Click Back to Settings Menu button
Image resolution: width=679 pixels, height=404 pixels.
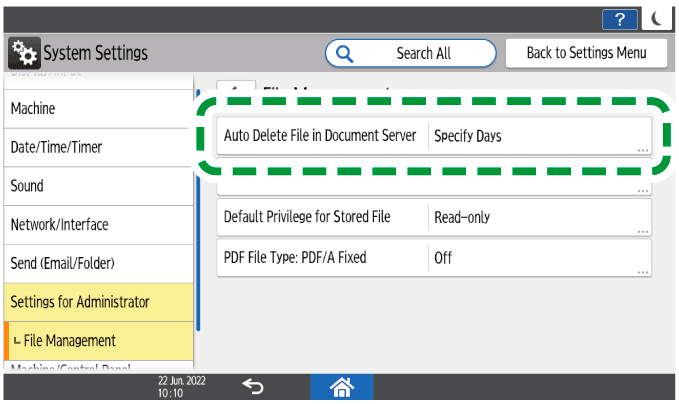pos(586,53)
